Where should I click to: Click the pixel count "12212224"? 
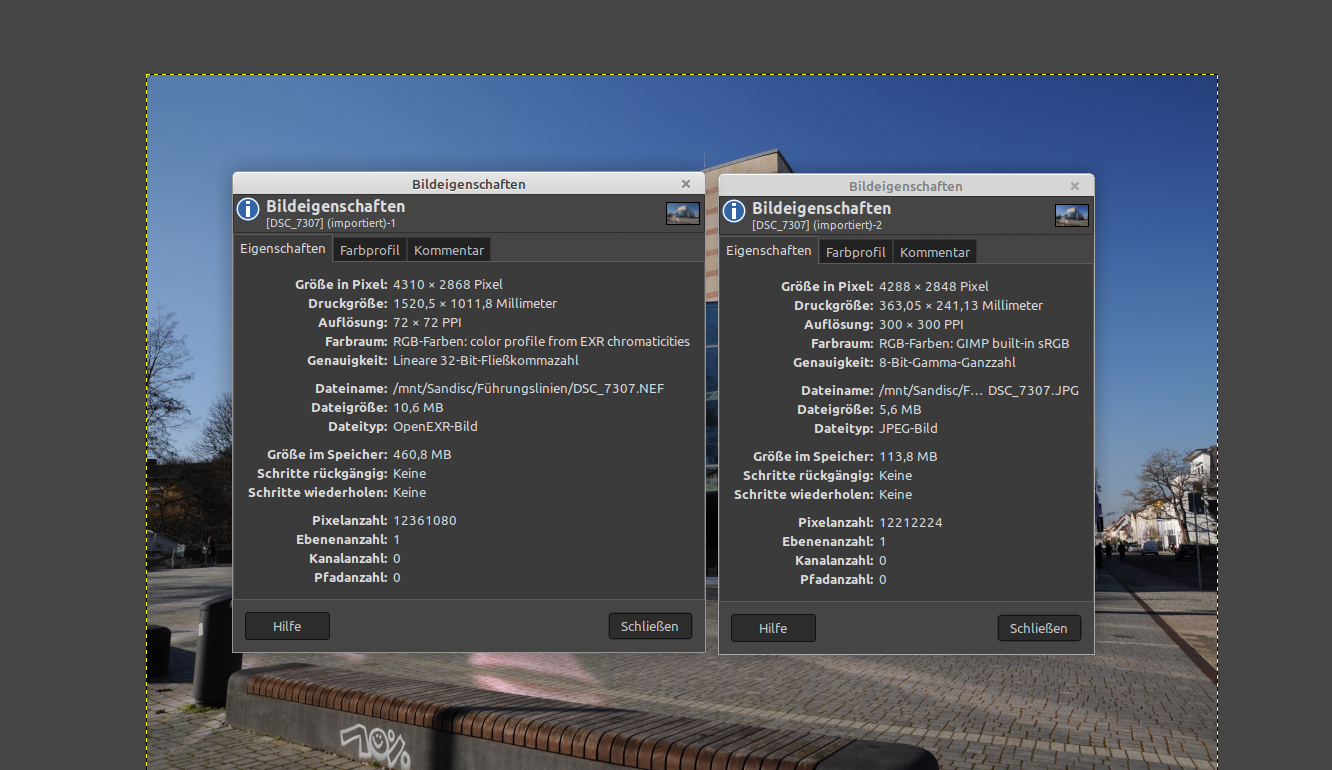tap(911, 522)
